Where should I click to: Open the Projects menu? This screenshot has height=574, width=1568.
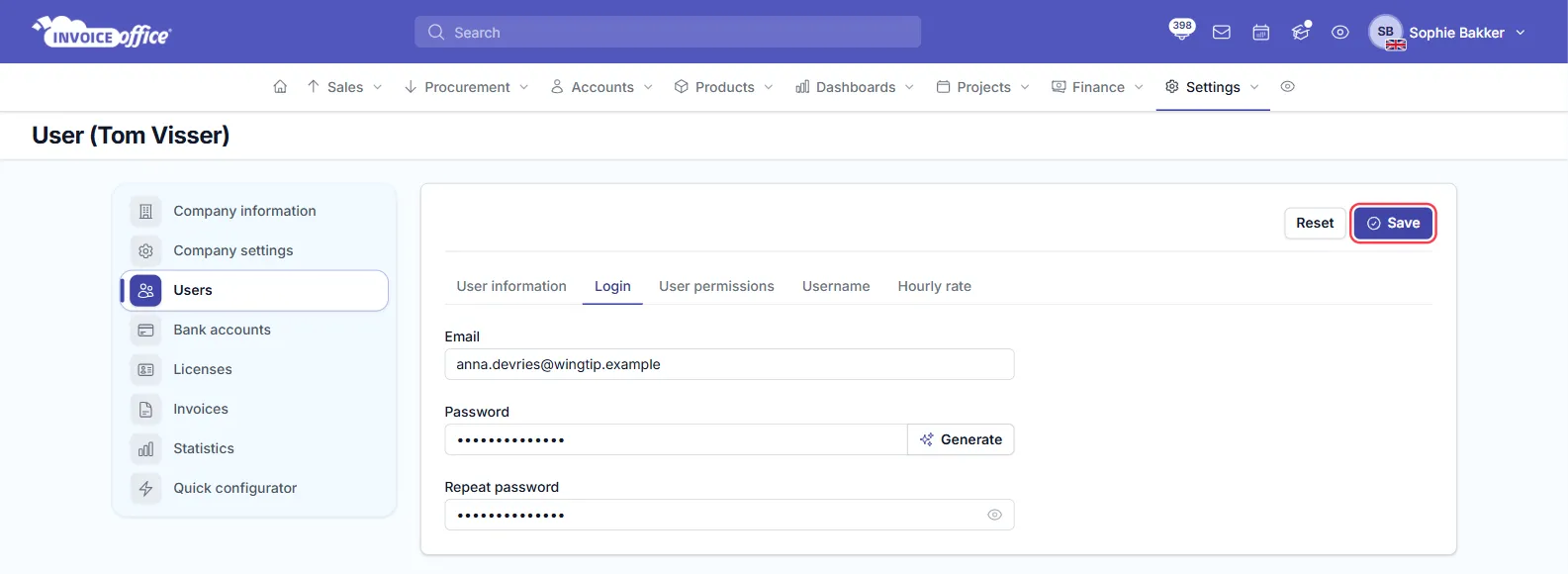[x=983, y=87]
